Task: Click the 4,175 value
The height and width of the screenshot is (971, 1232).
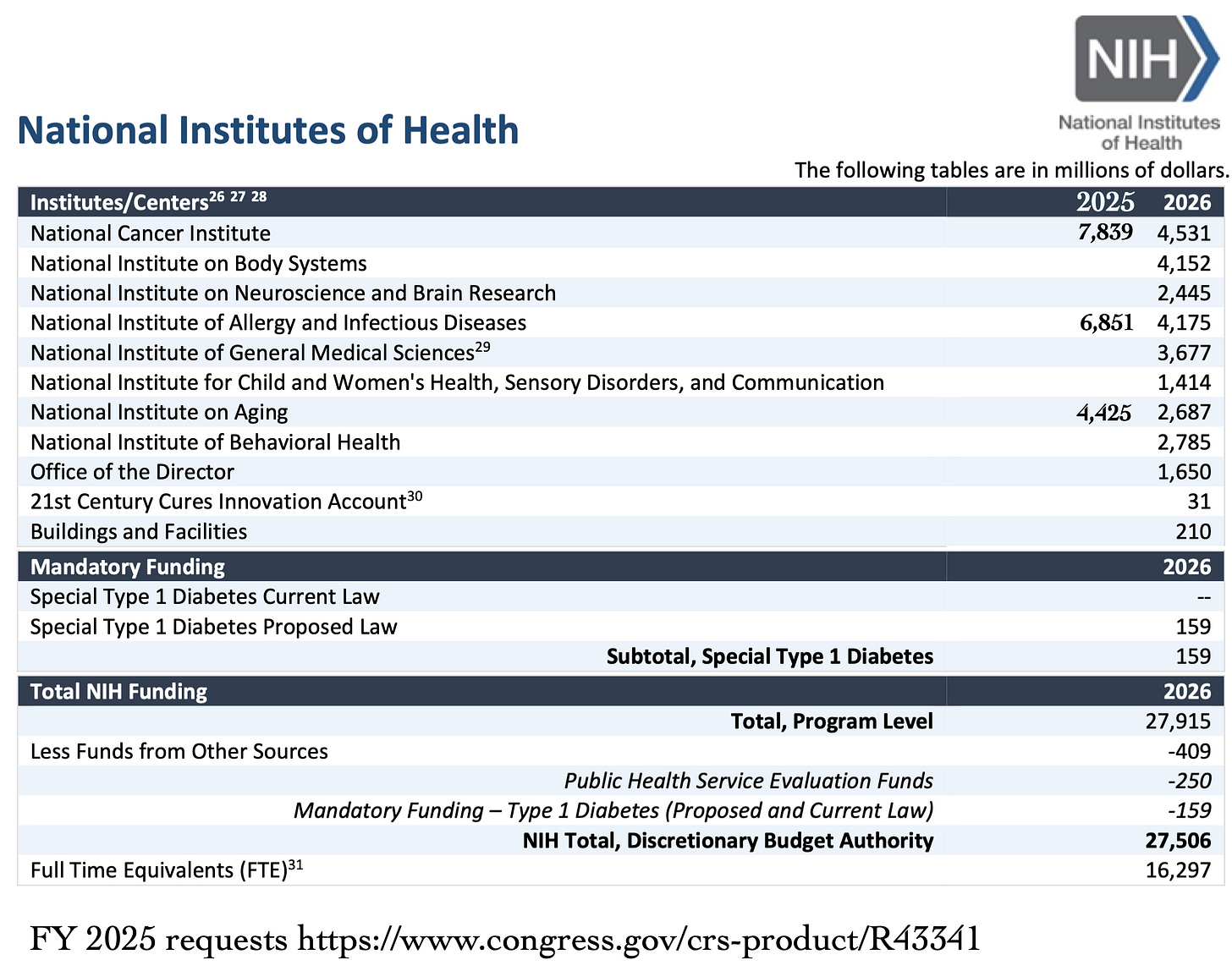Action: (1184, 323)
